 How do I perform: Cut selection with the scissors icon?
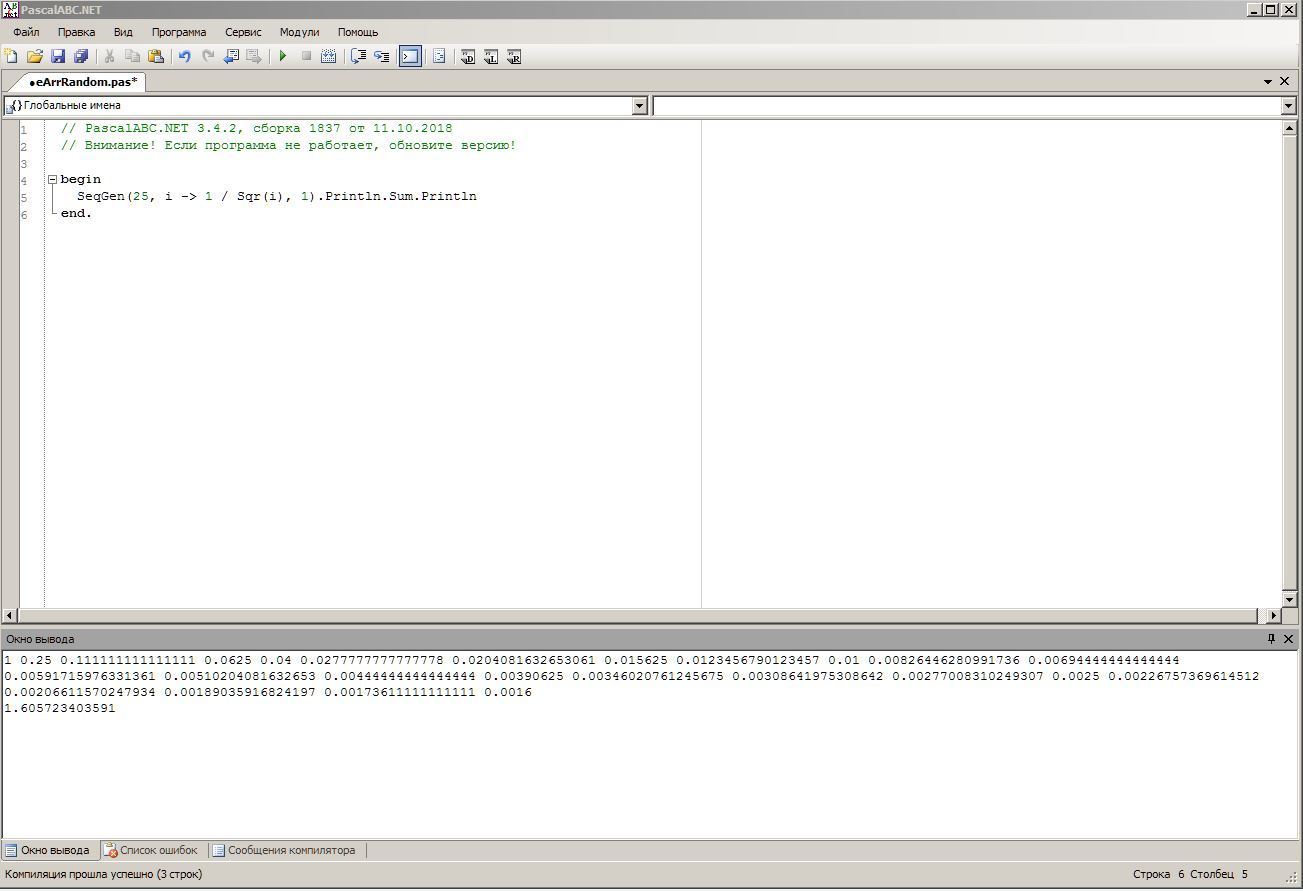(109, 57)
